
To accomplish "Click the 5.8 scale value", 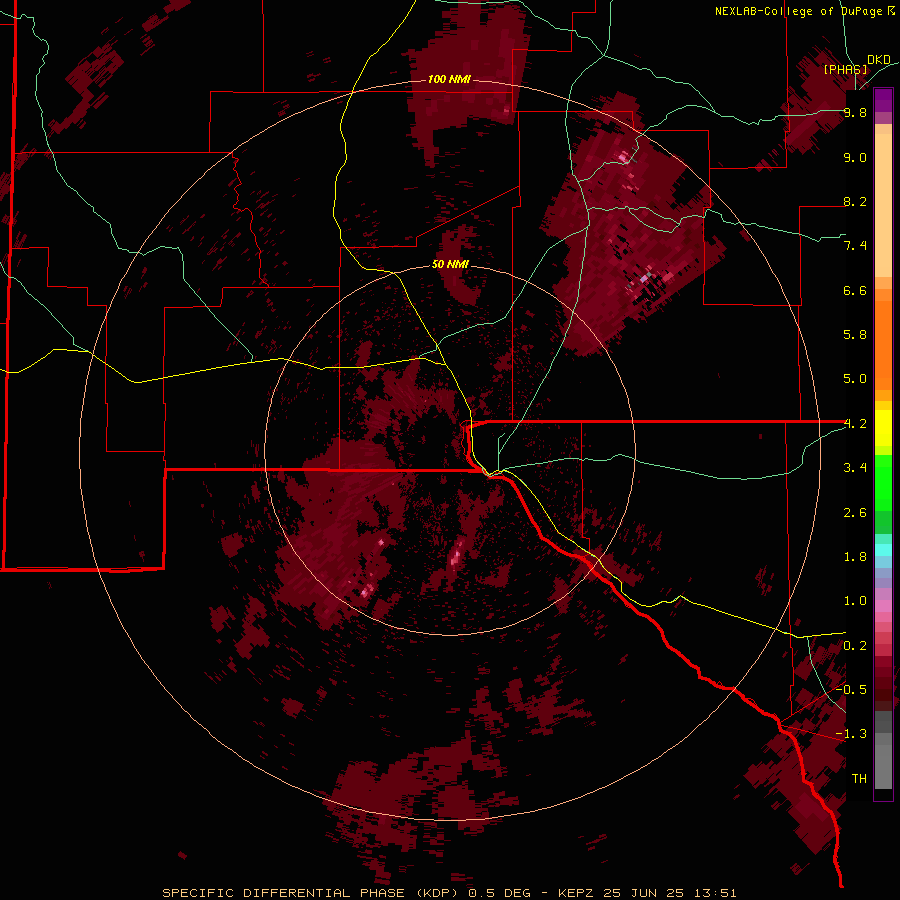I will pos(855,335).
